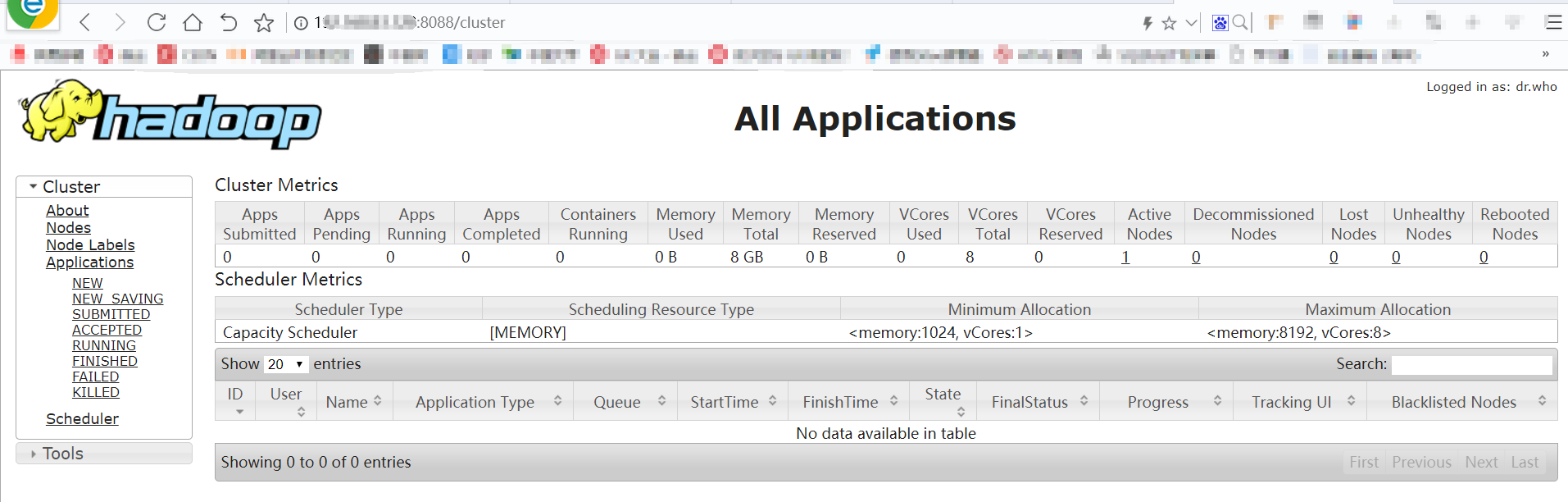The width and height of the screenshot is (1568, 502).
Task: Click the Baidu paw search engine icon
Action: [x=1220, y=23]
